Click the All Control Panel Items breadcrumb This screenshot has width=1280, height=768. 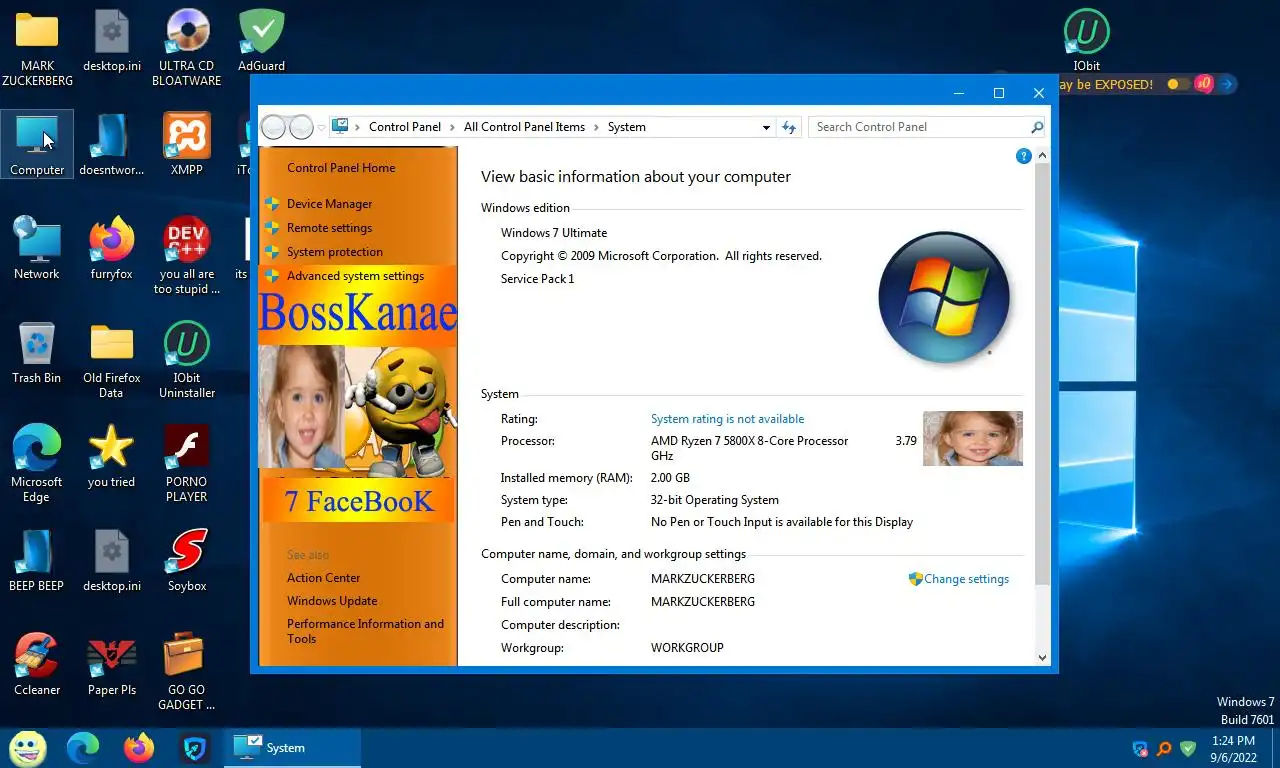point(524,127)
